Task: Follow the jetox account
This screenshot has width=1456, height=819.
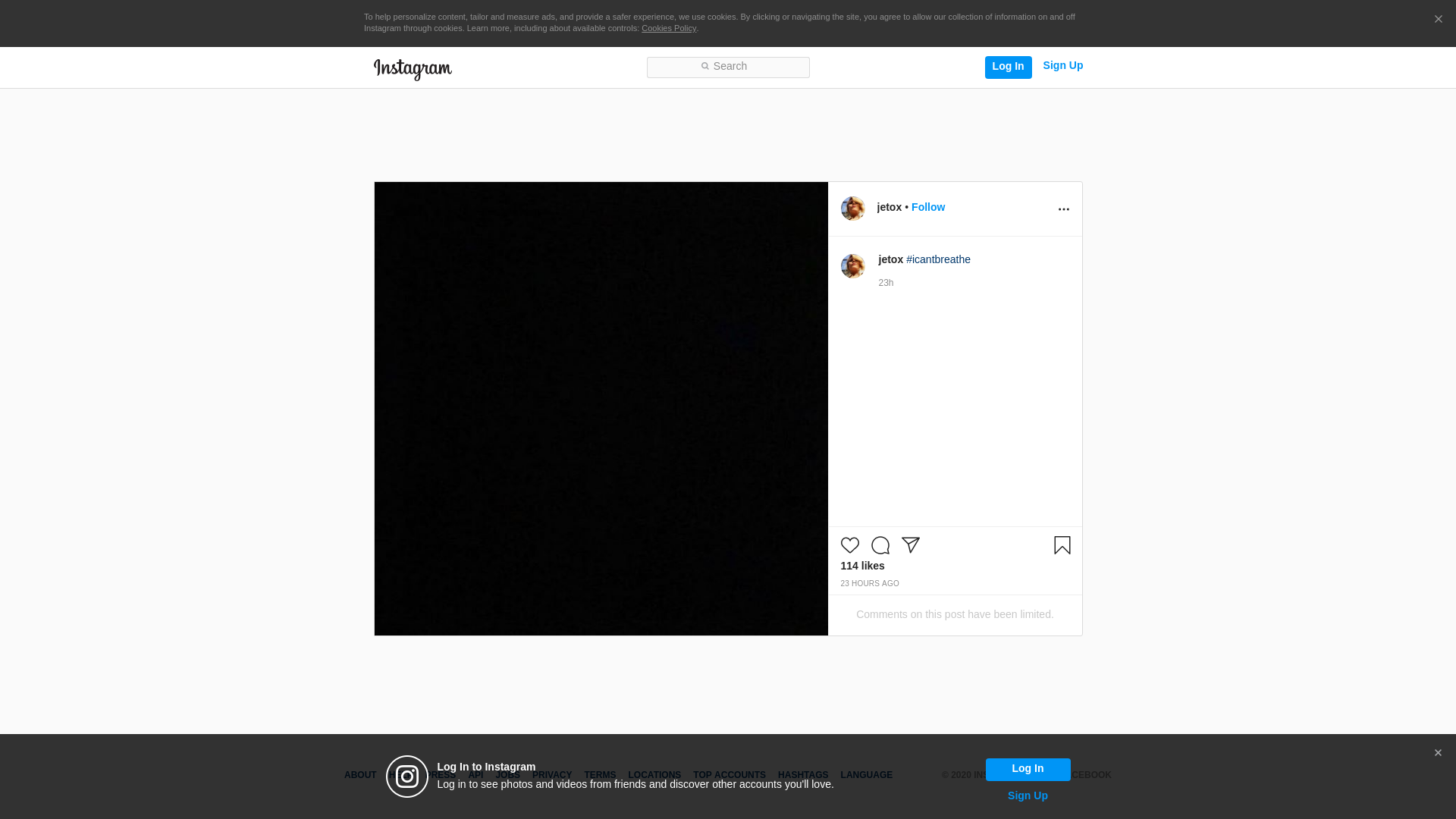Action: coord(928,208)
